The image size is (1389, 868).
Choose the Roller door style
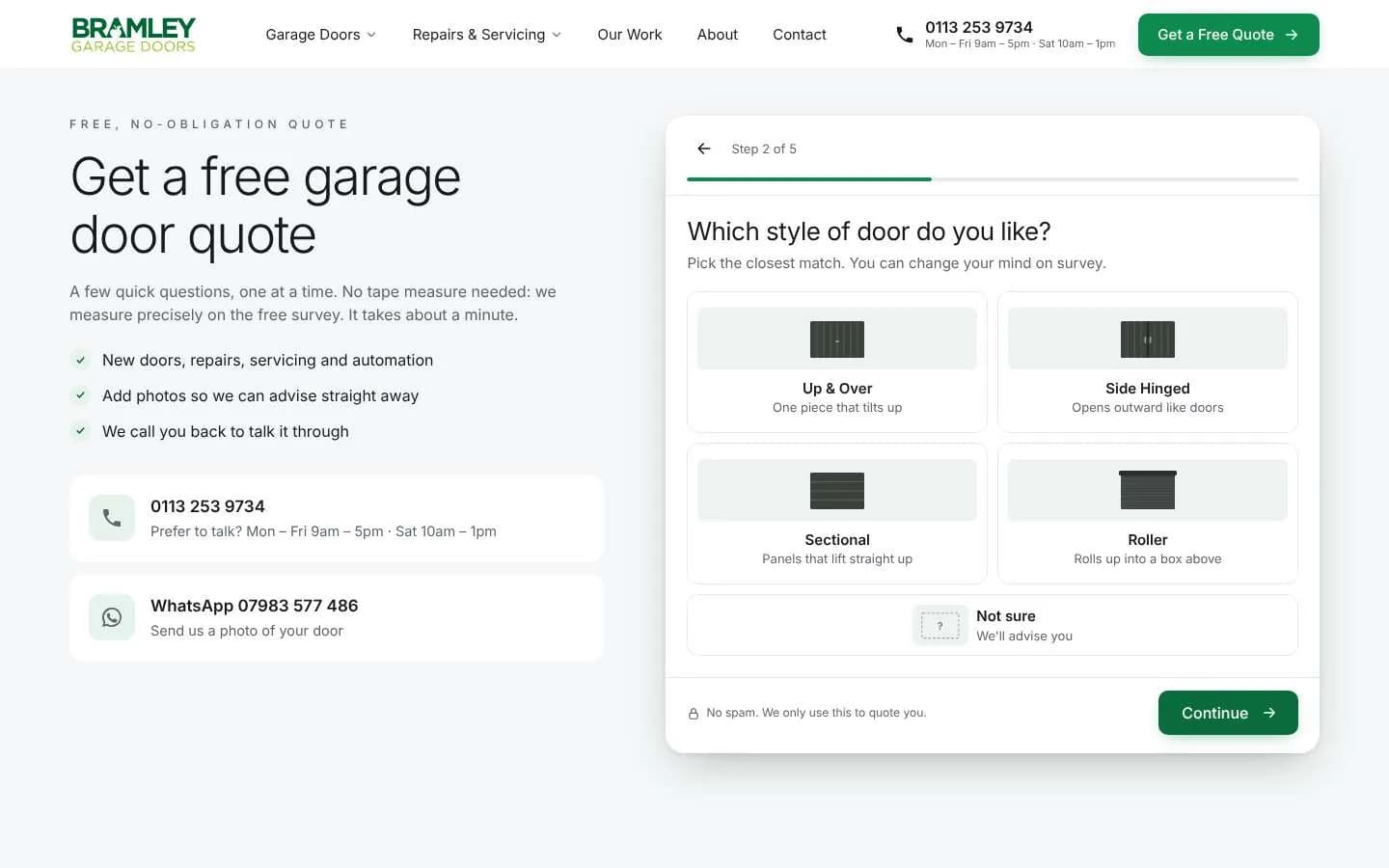1148,513
